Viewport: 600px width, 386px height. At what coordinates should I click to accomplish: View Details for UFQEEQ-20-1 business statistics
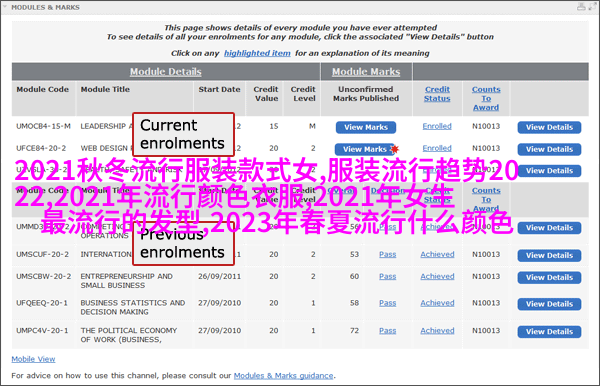tap(549, 304)
